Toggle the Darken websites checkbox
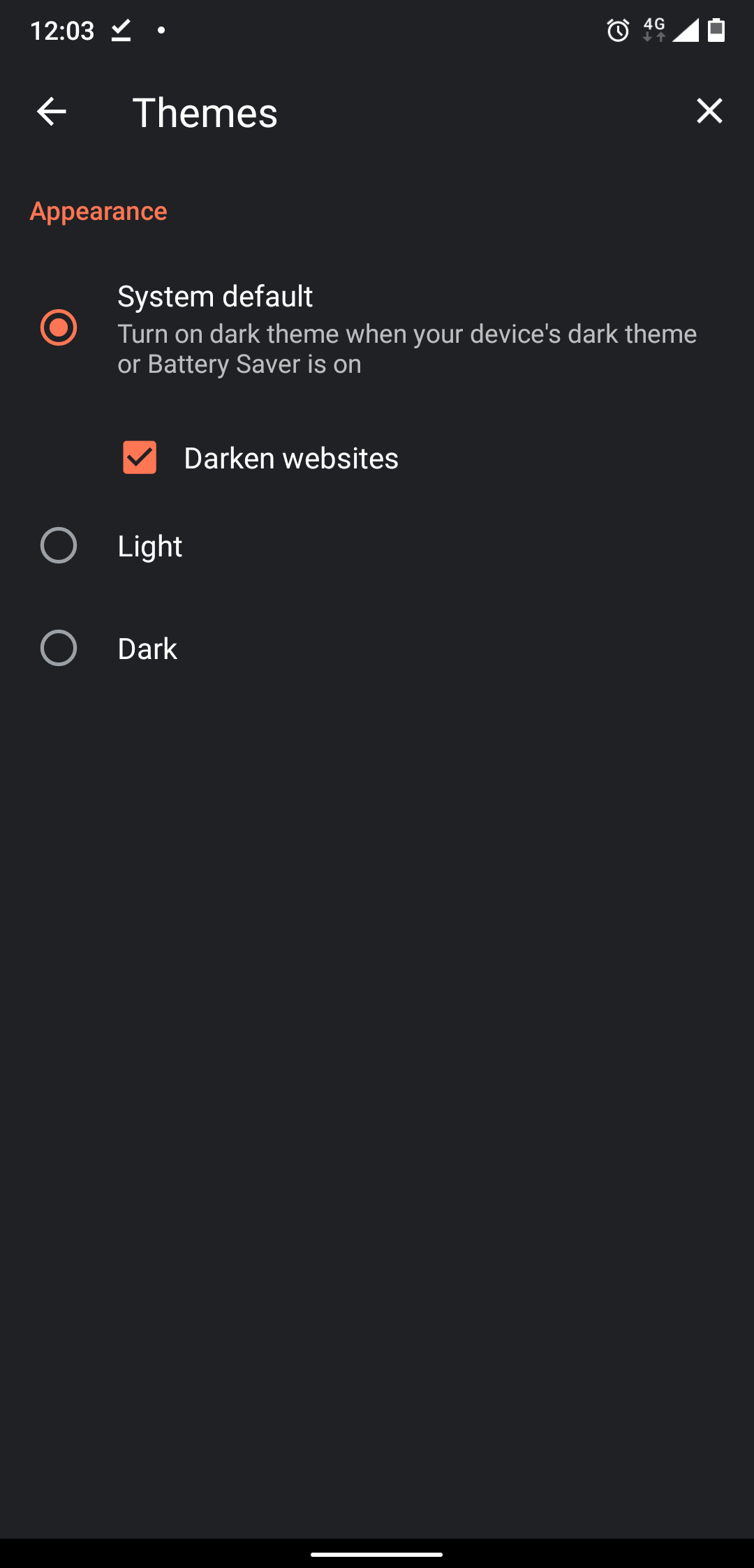Screen dimensions: 754x1568 click(140, 457)
